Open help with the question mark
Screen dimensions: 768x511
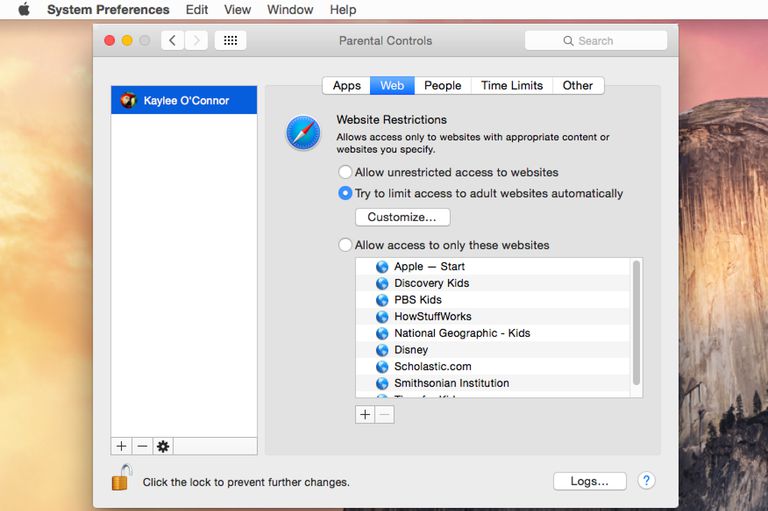[646, 481]
